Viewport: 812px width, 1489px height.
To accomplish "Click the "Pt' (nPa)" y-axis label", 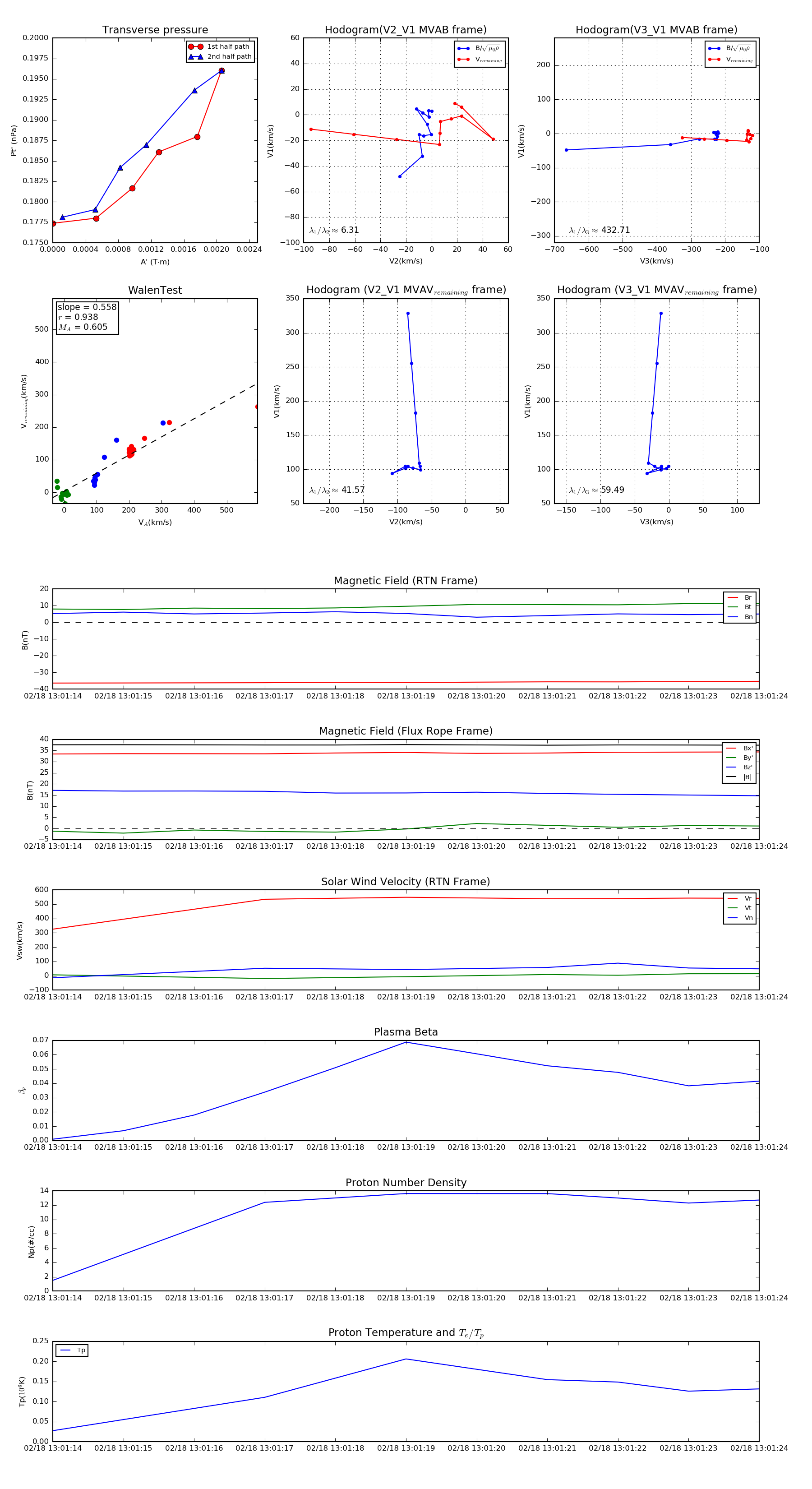I will click(x=14, y=140).
